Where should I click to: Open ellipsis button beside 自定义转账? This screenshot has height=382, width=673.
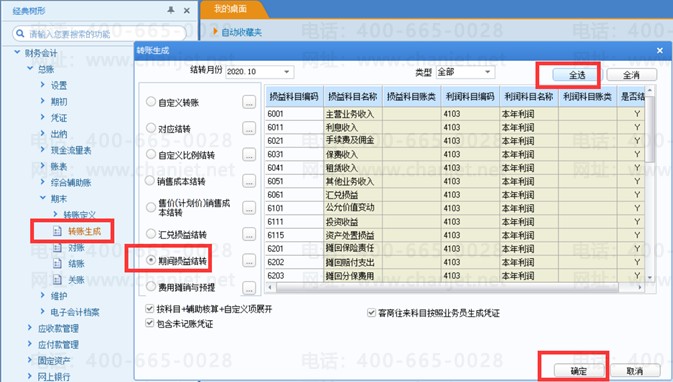[x=249, y=102]
